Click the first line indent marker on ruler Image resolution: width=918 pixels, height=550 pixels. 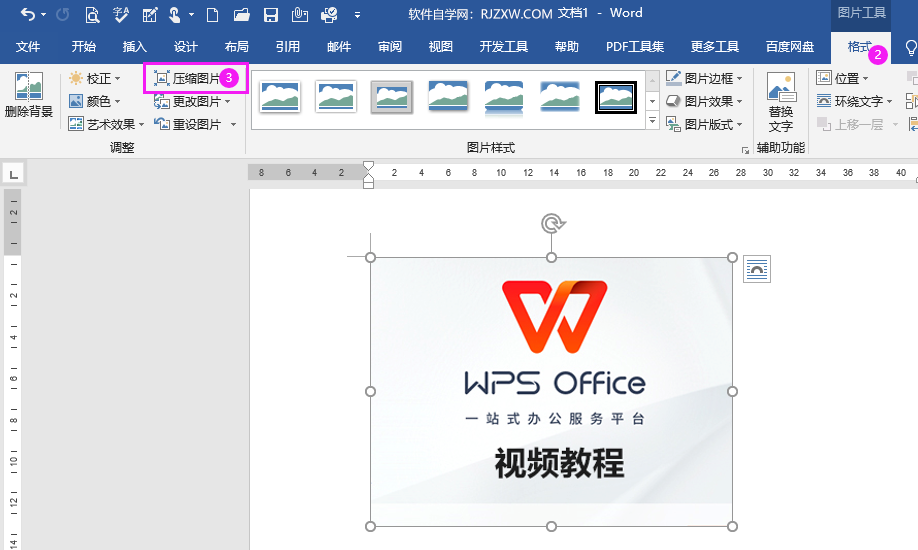pos(368,166)
